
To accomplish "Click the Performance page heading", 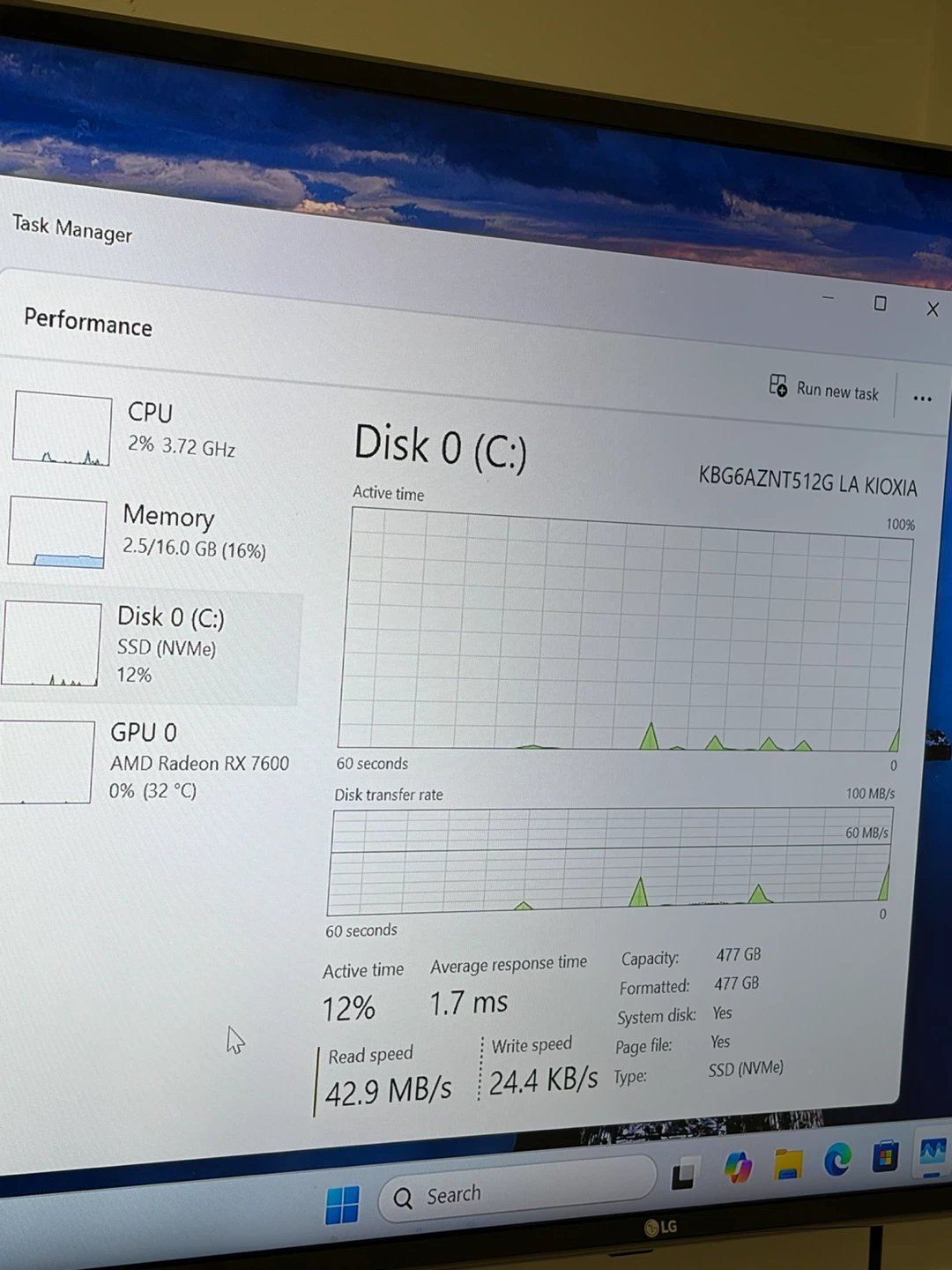I will click(88, 322).
